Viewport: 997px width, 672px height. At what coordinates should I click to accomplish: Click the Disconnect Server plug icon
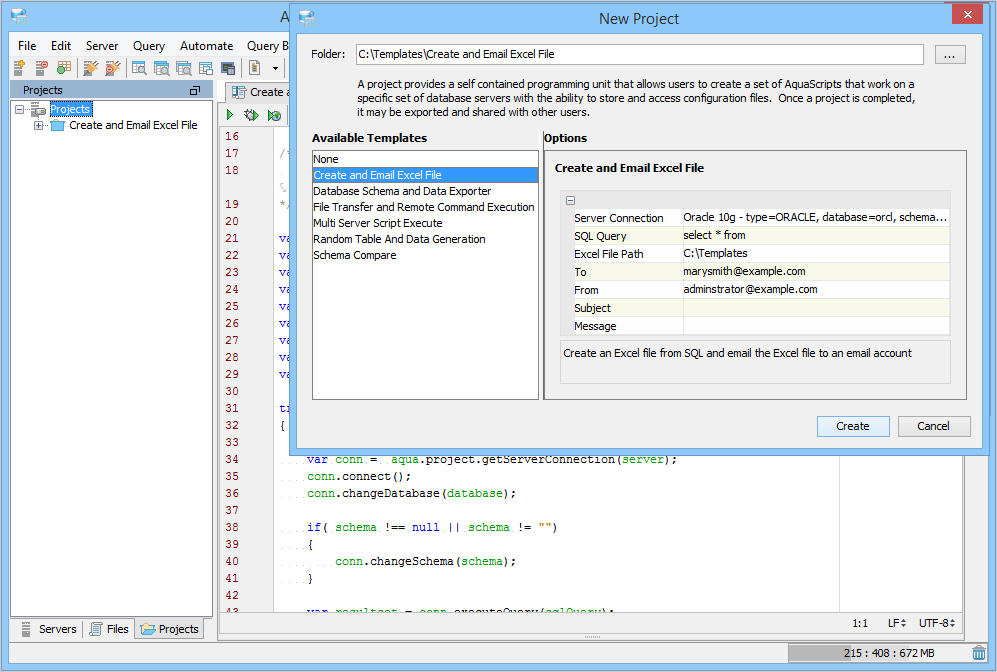(113, 68)
